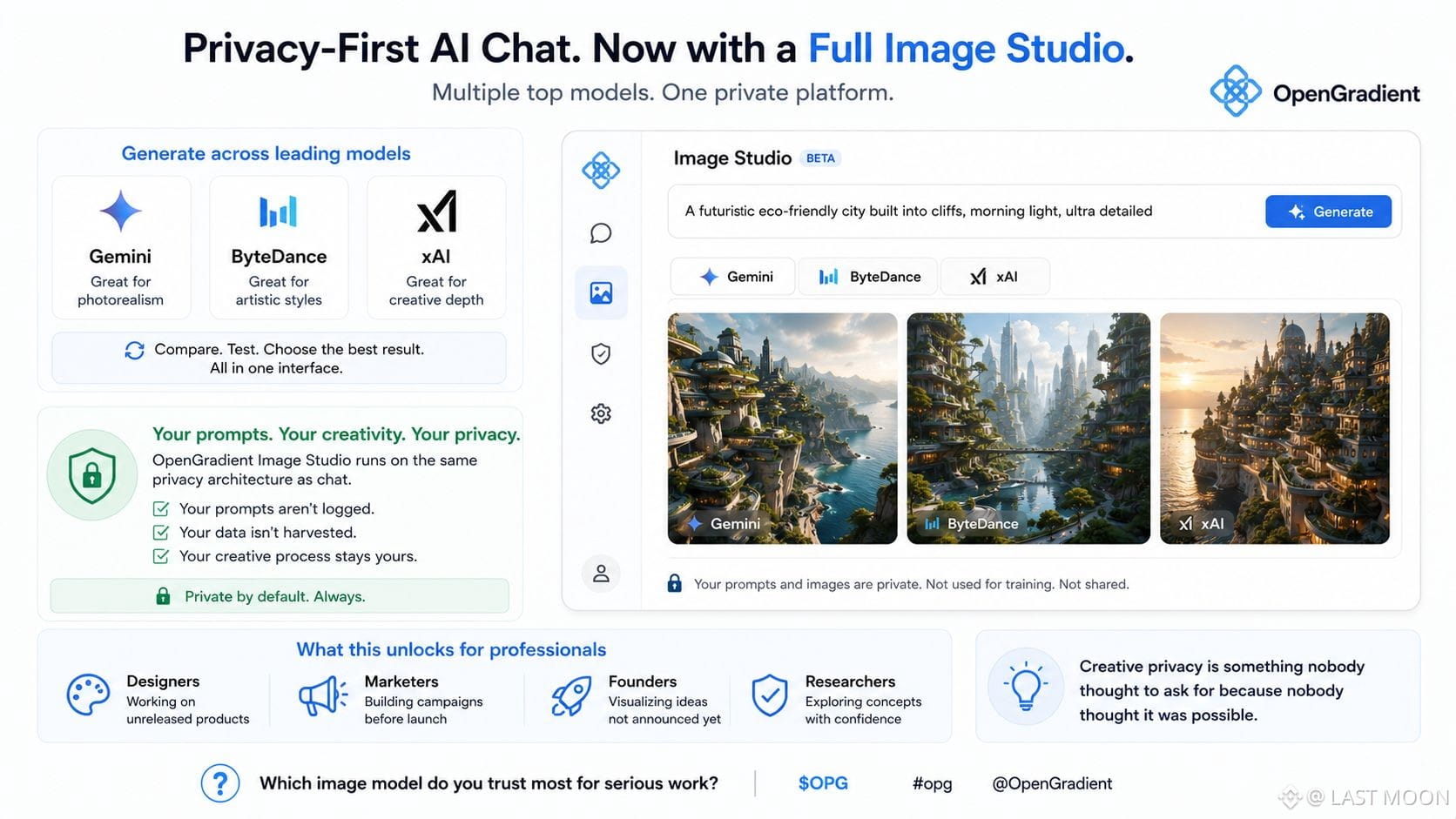This screenshot has width=1456, height=819.
Task: Click the green lock icon beside Private by default
Action: pos(163,596)
